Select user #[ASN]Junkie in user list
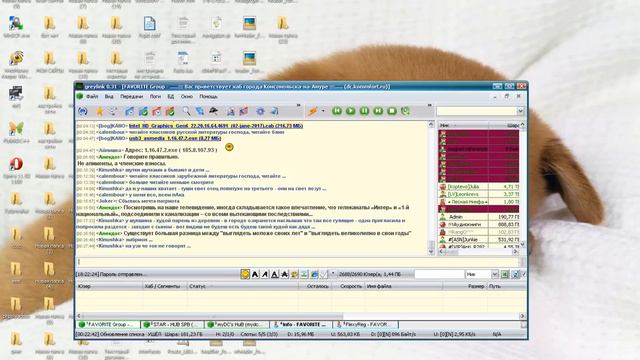 [478, 240]
